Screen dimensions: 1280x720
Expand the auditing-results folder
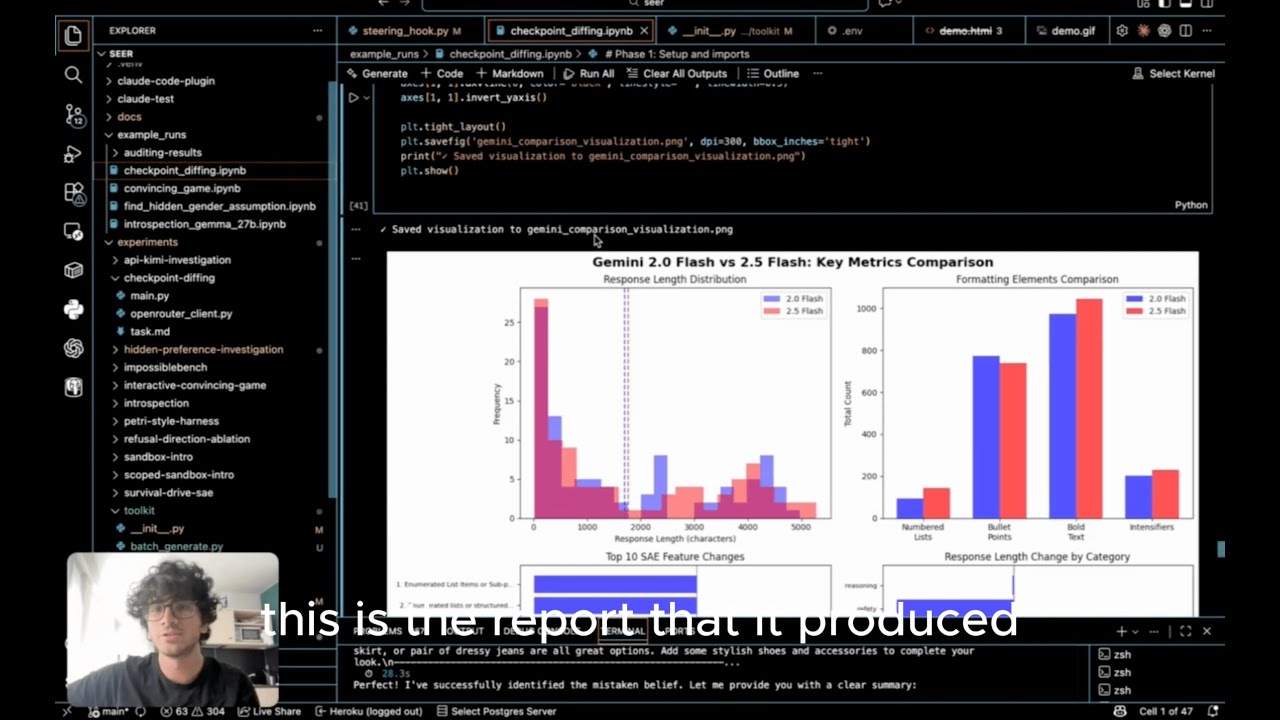[x=162, y=153]
